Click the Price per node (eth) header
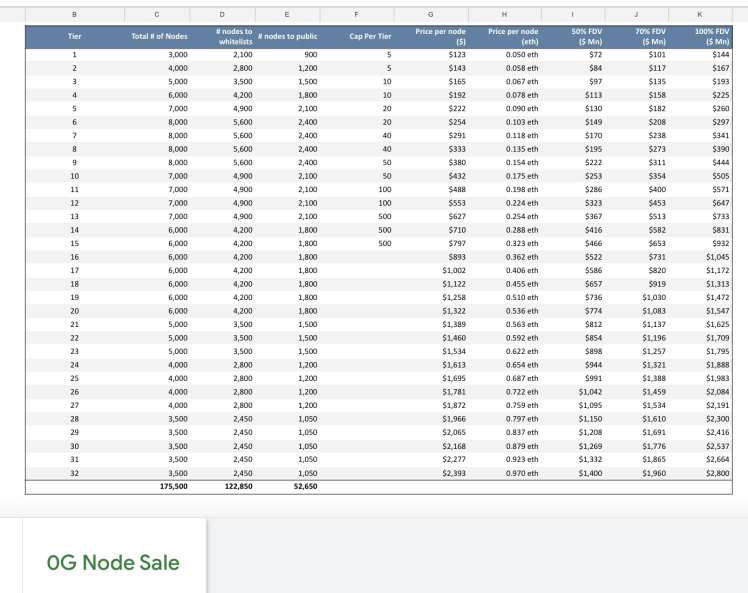This screenshot has width=748, height=593. [513, 37]
